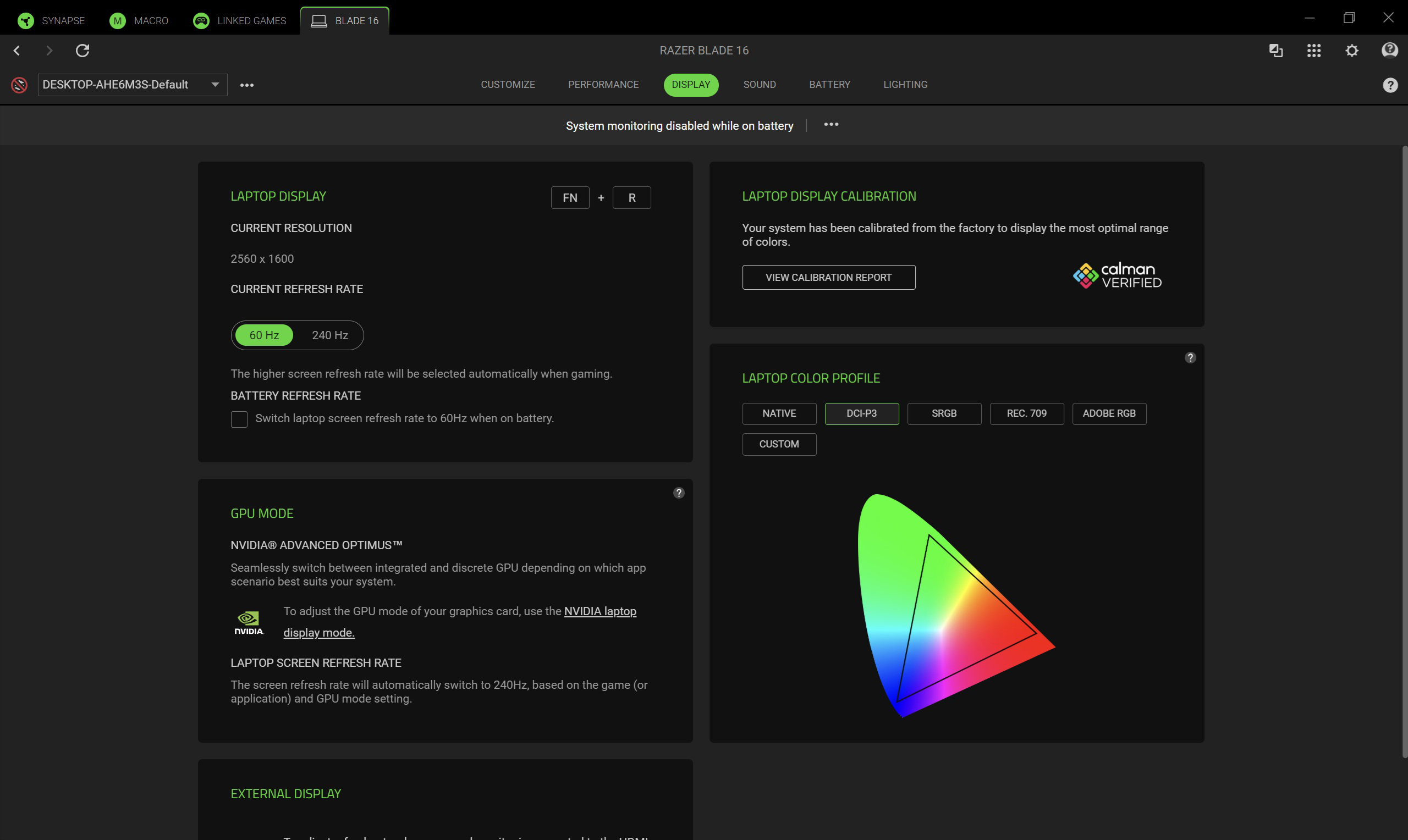
Task: Enable switch to 60Hz on battery checkbox
Action: pyautogui.click(x=239, y=419)
